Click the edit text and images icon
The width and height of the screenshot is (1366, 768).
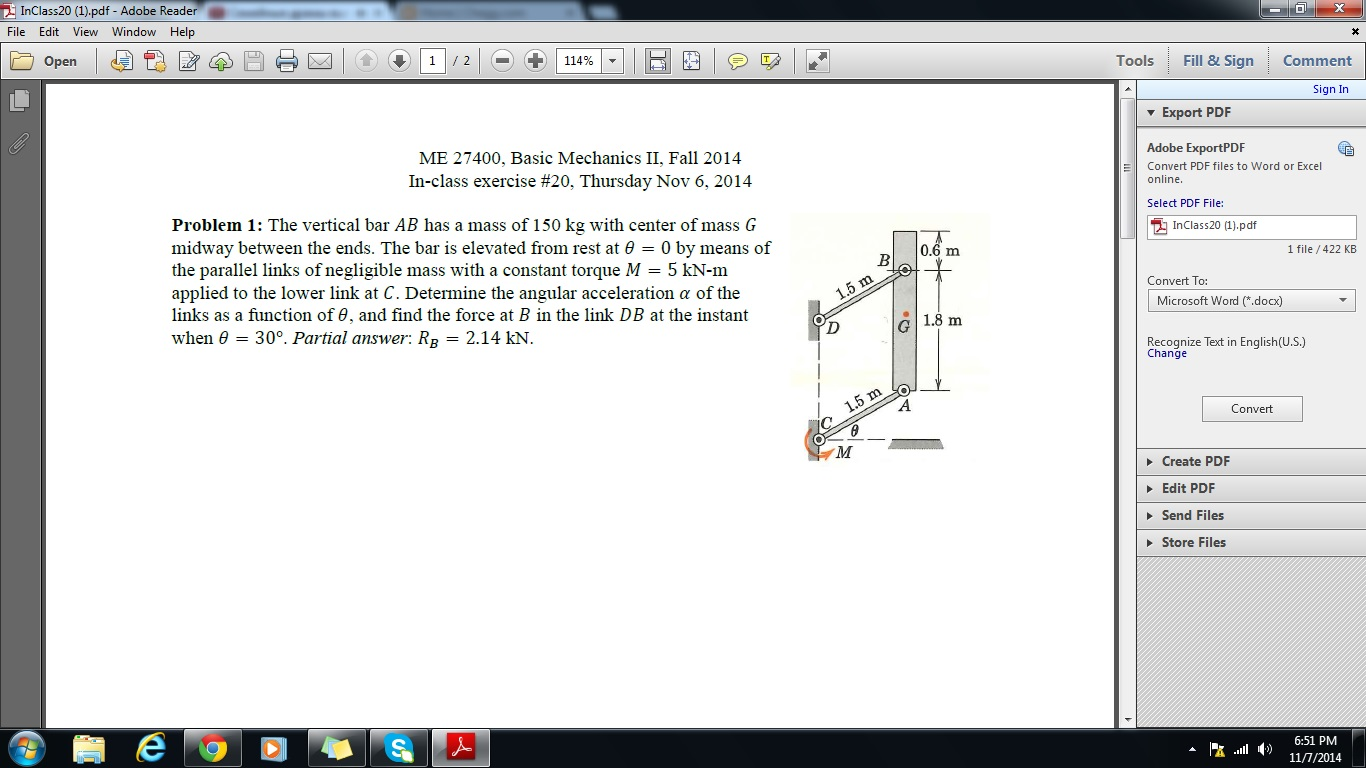189,61
